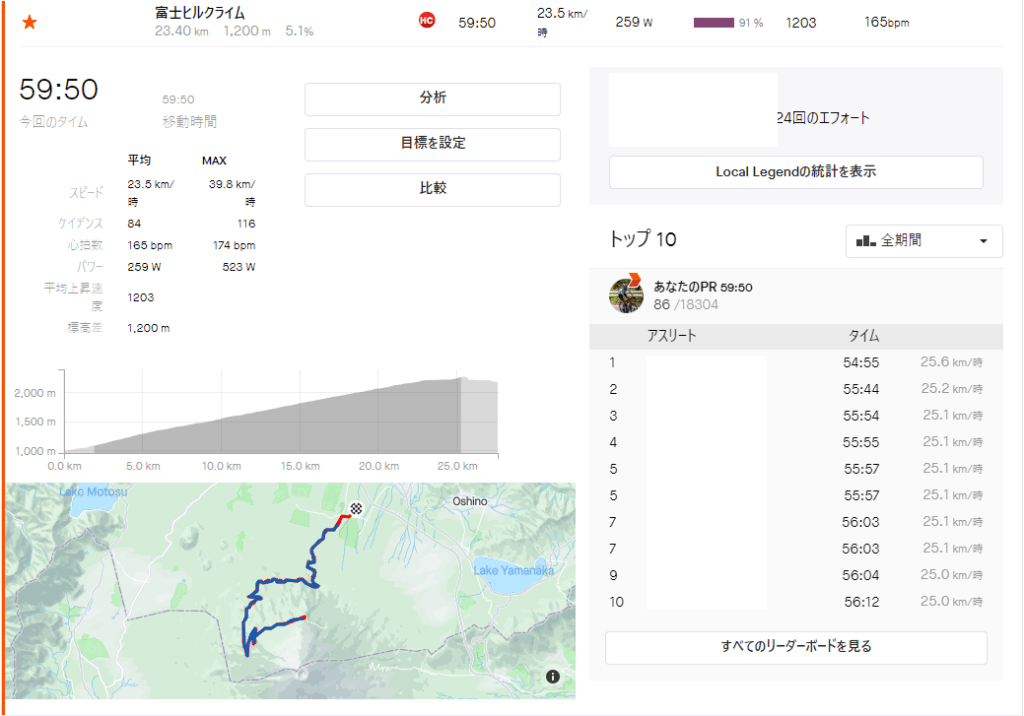Screen dimensions: 1024x716
Task: Click Lake Yamanaka label on the map
Action: click(x=513, y=570)
